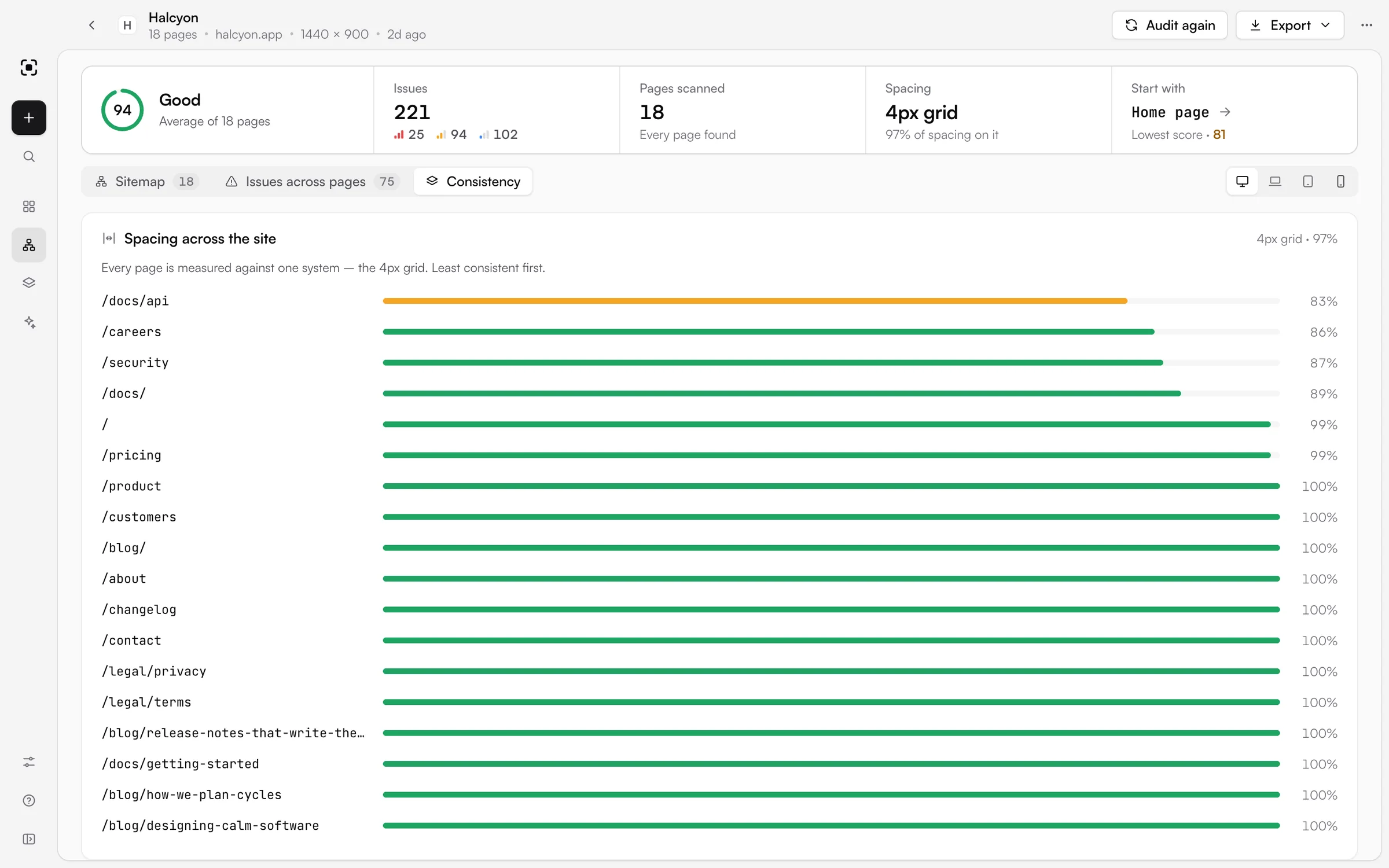Click the /careers green progress bar
This screenshot has width=1389, height=868.
click(x=769, y=332)
